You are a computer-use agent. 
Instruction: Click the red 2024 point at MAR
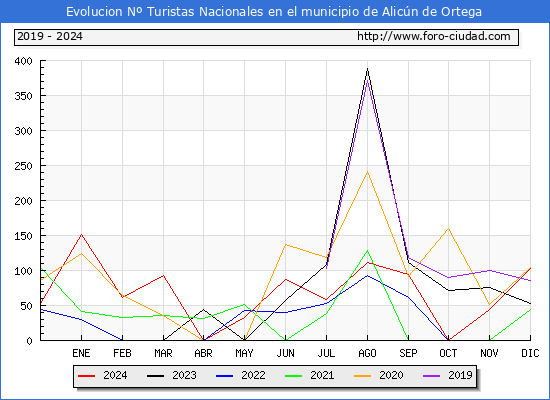(163, 275)
